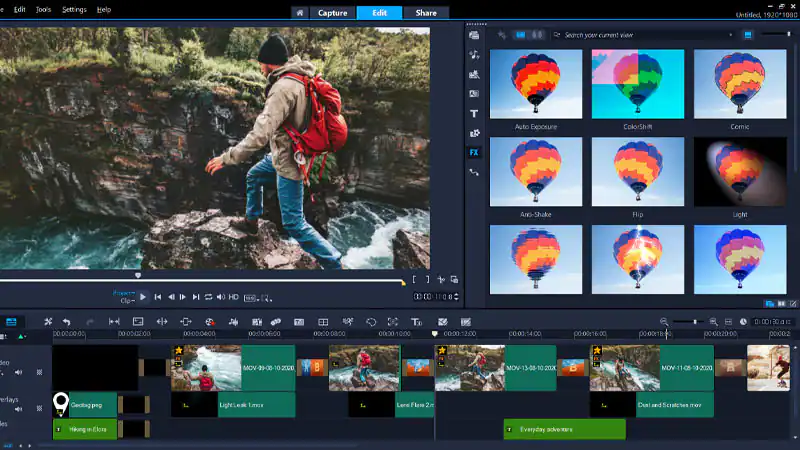Expand the filter gallery category dropdown arrow
This screenshot has height=450, width=800.
(731, 35)
